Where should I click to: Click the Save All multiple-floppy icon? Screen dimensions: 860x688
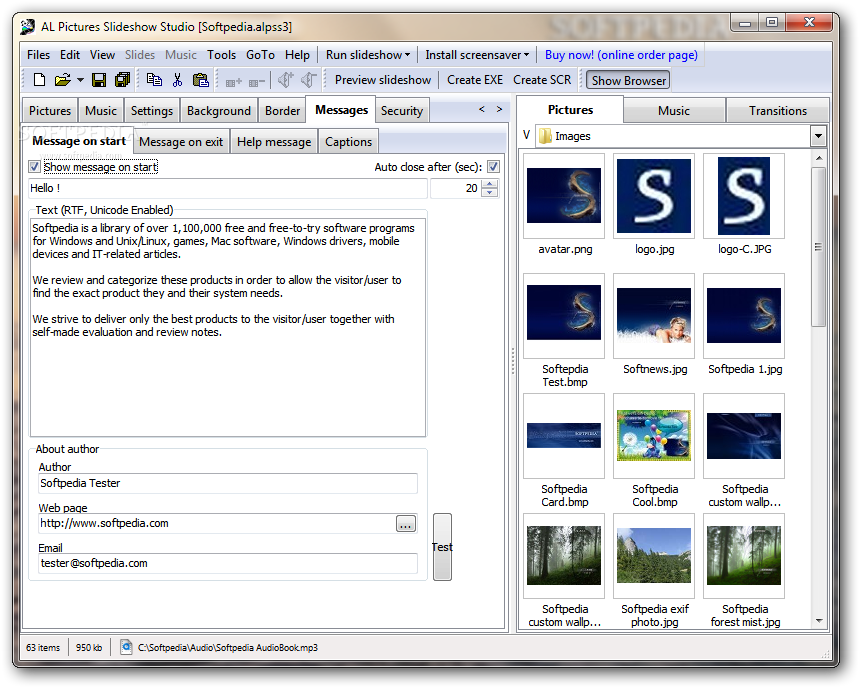click(122, 80)
